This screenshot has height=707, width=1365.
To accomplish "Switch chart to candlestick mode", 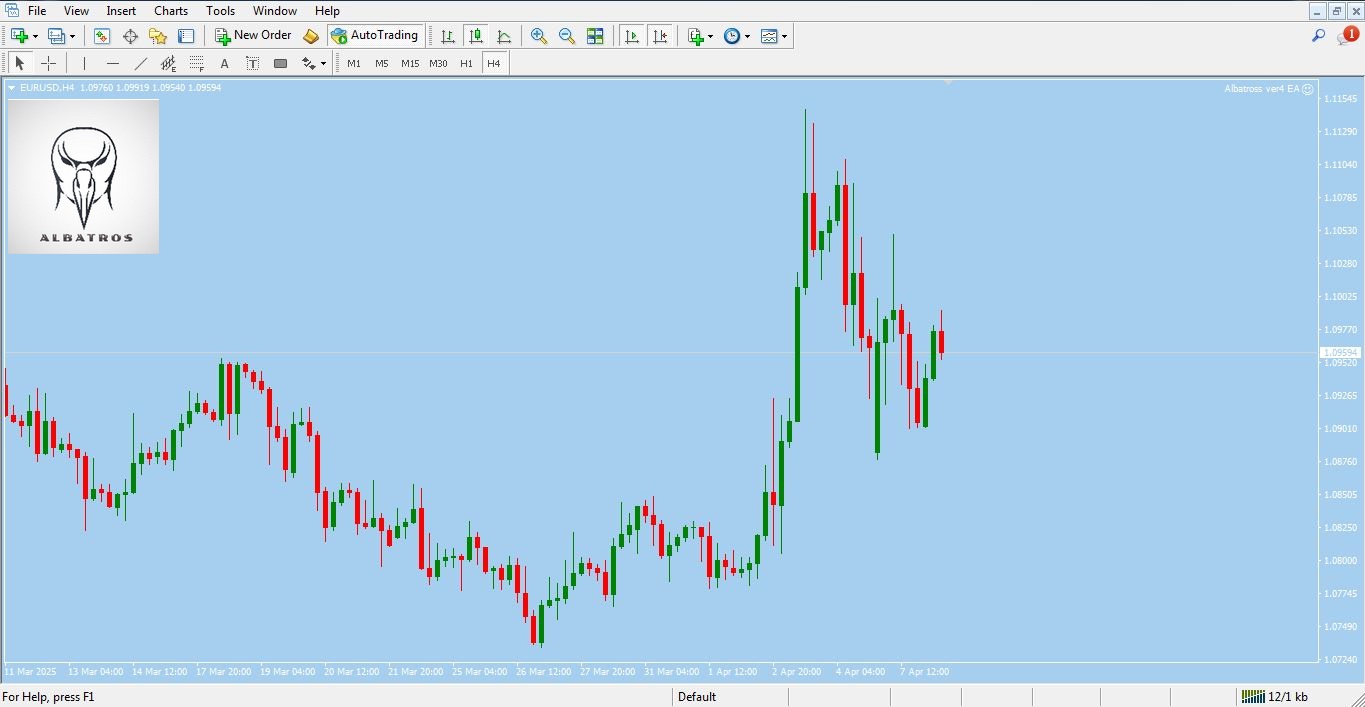I will coord(476,36).
